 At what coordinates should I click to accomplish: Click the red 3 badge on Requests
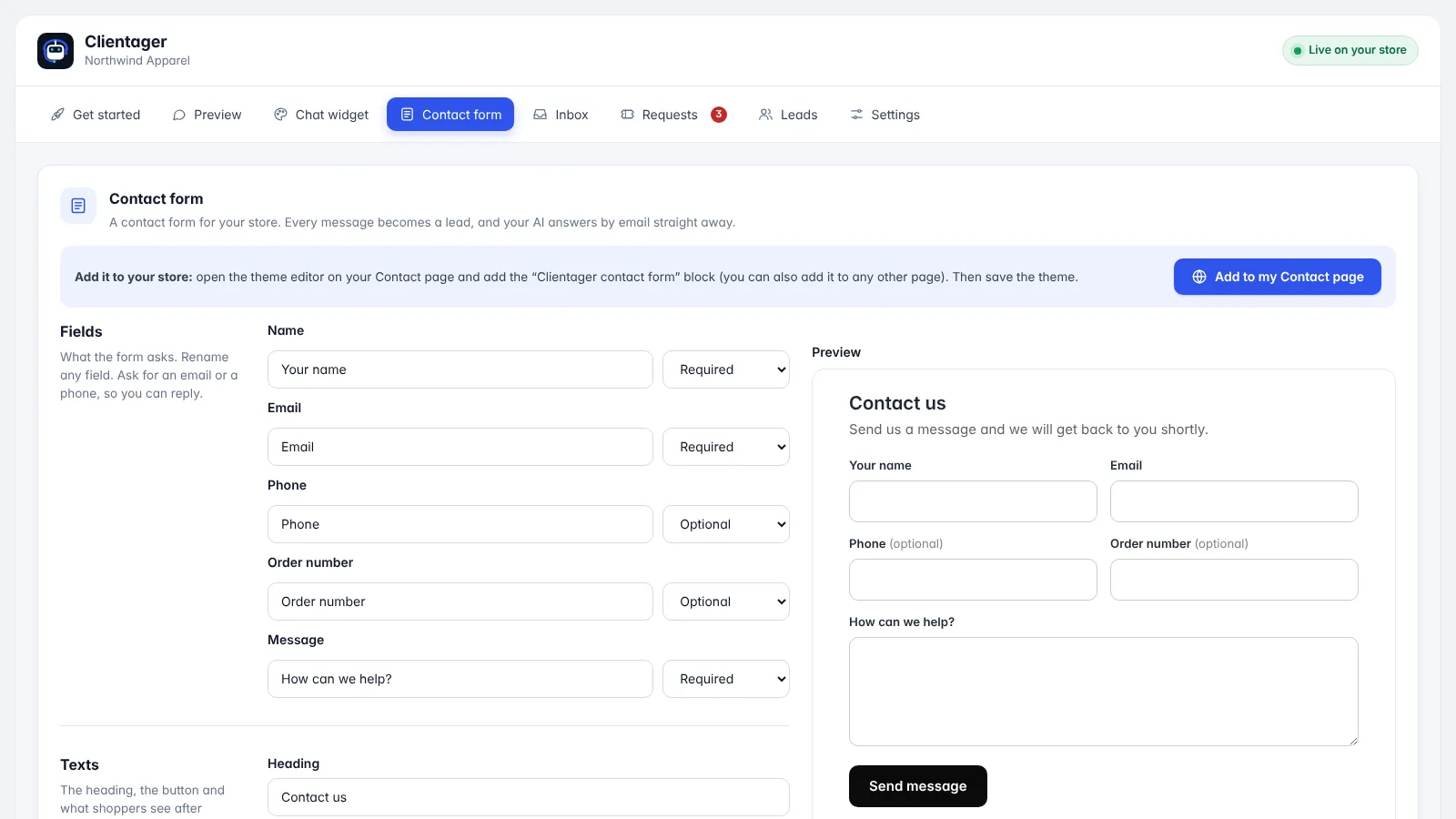[719, 115]
